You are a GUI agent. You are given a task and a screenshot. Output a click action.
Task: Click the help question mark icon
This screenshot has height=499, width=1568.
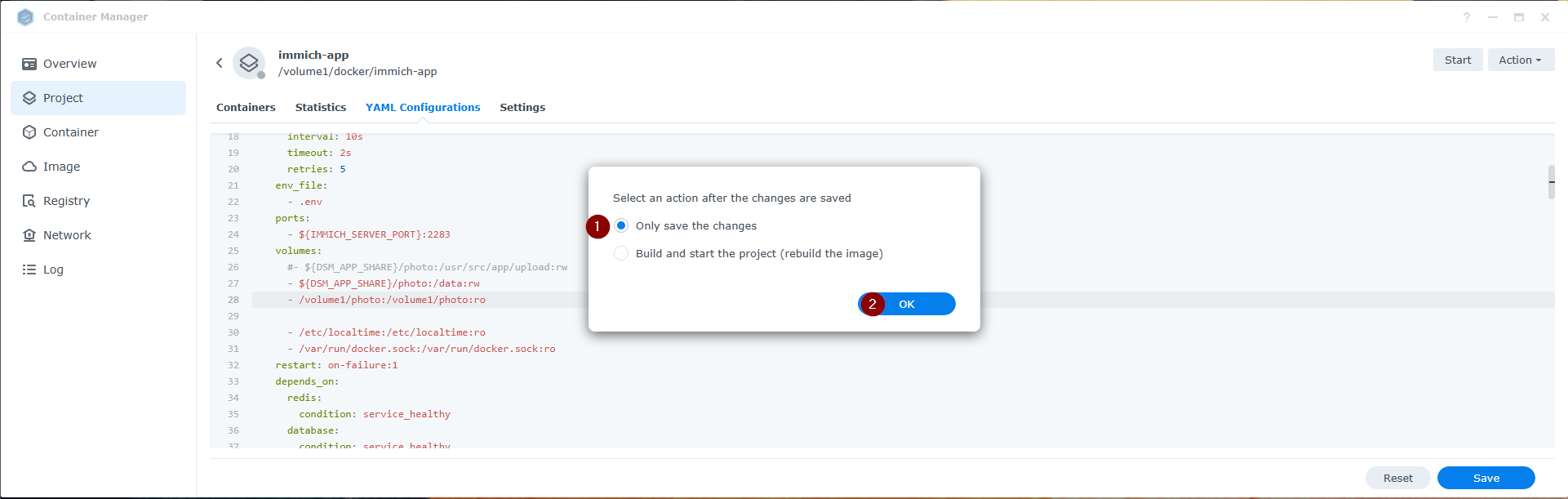[1467, 17]
